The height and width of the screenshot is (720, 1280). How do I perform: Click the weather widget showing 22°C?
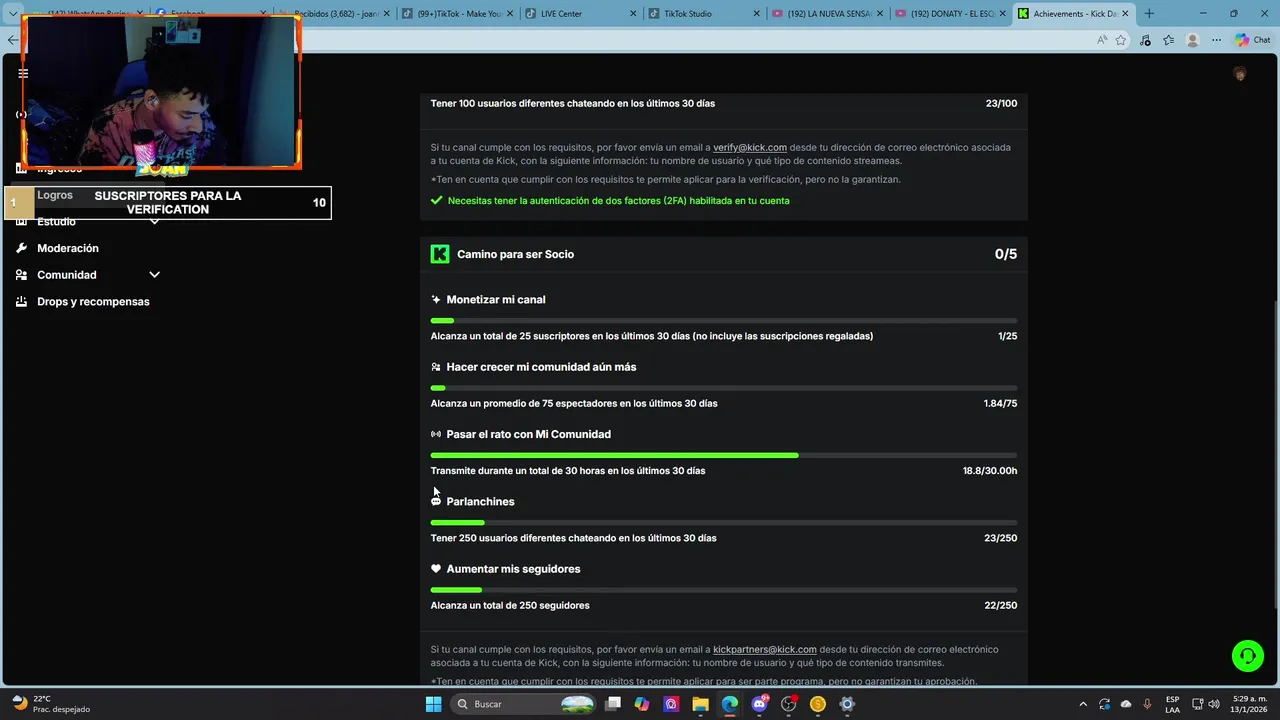50,704
